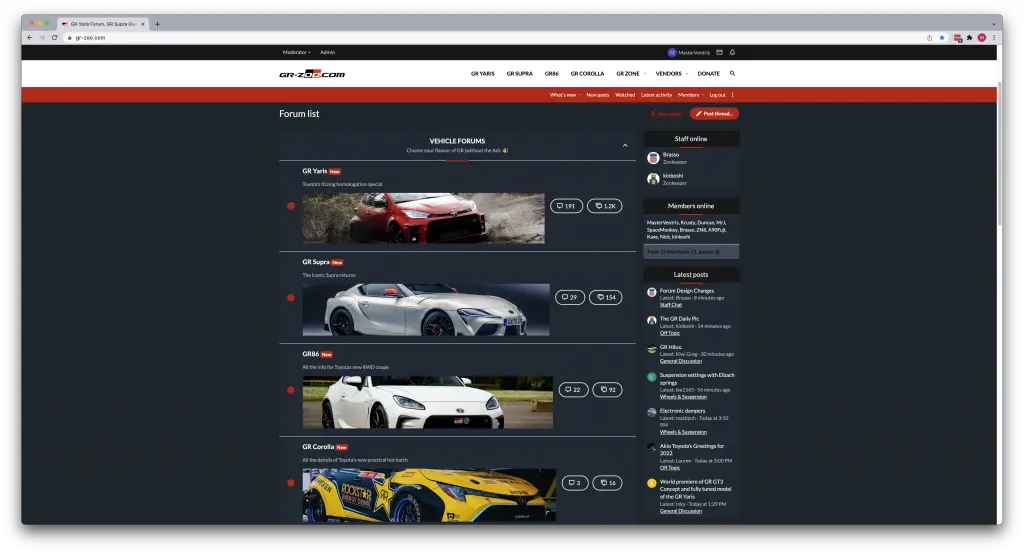Click the share icon in address bar
This screenshot has width=1024, height=553.
point(929,38)
